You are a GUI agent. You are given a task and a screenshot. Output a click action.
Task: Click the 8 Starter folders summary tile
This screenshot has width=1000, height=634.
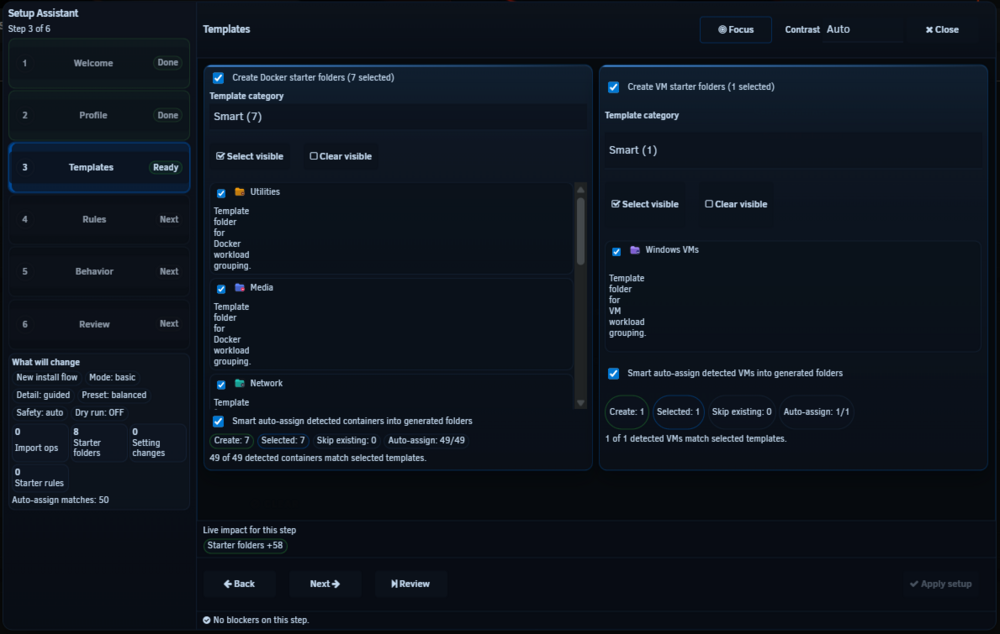pos(98,443)
